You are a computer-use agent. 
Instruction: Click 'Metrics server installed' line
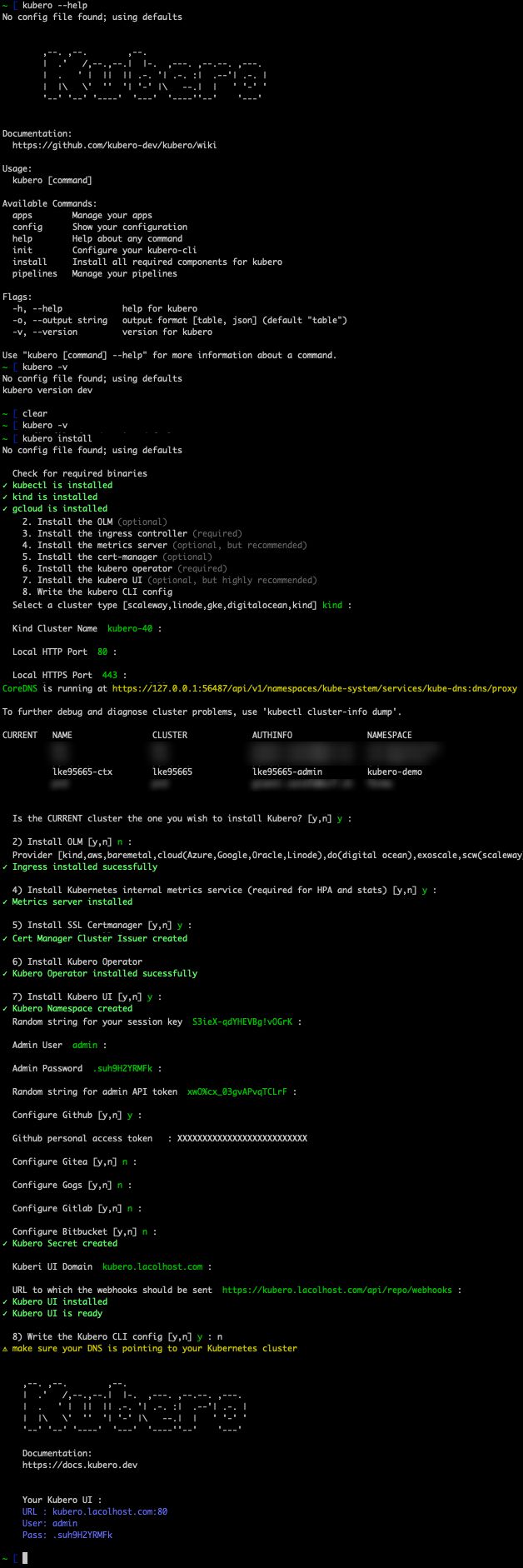point(67,901)
